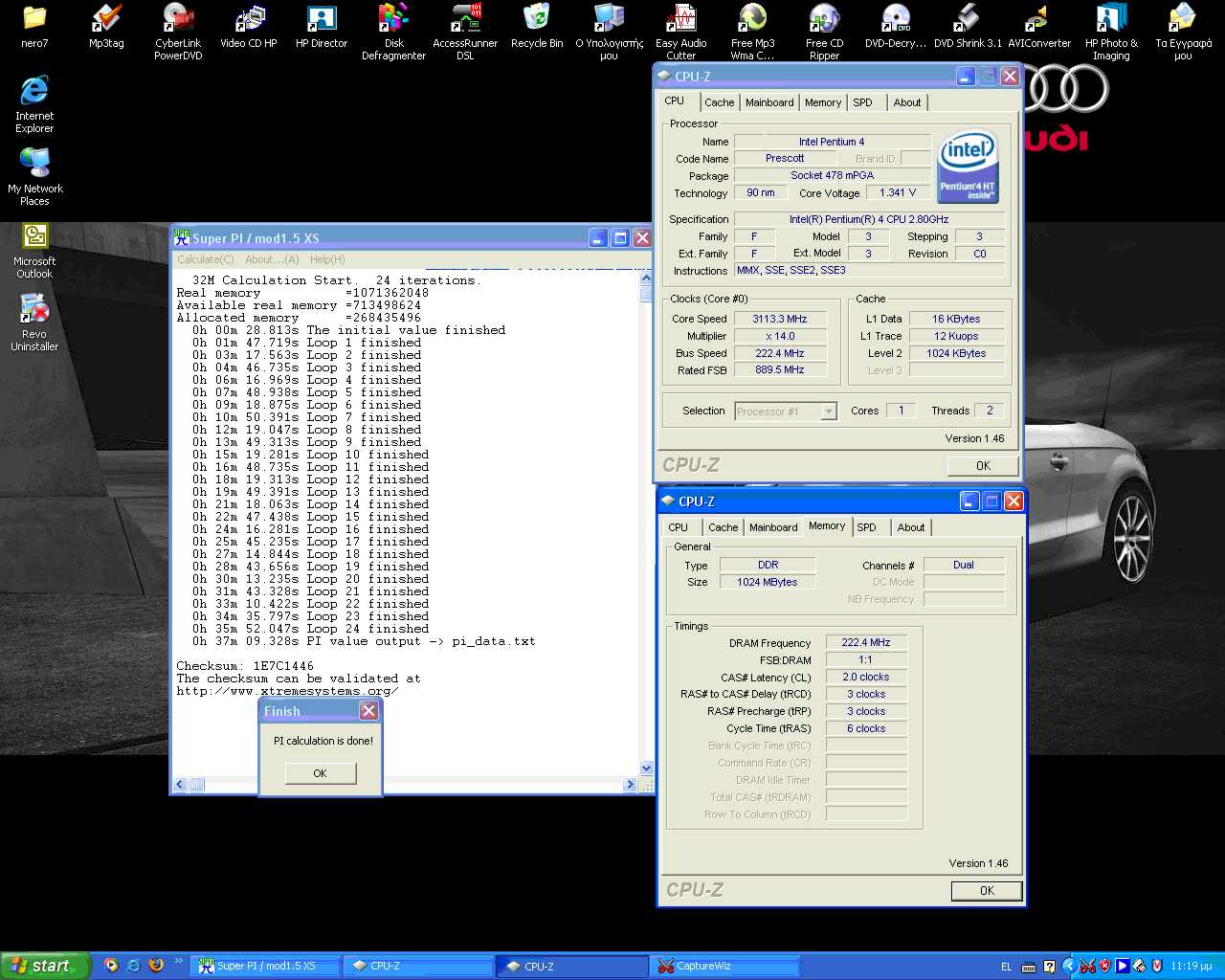Click the Checksum 1E7C1446 line
The height and width of the screenshot is (980, 1225).
click(245, 666)
